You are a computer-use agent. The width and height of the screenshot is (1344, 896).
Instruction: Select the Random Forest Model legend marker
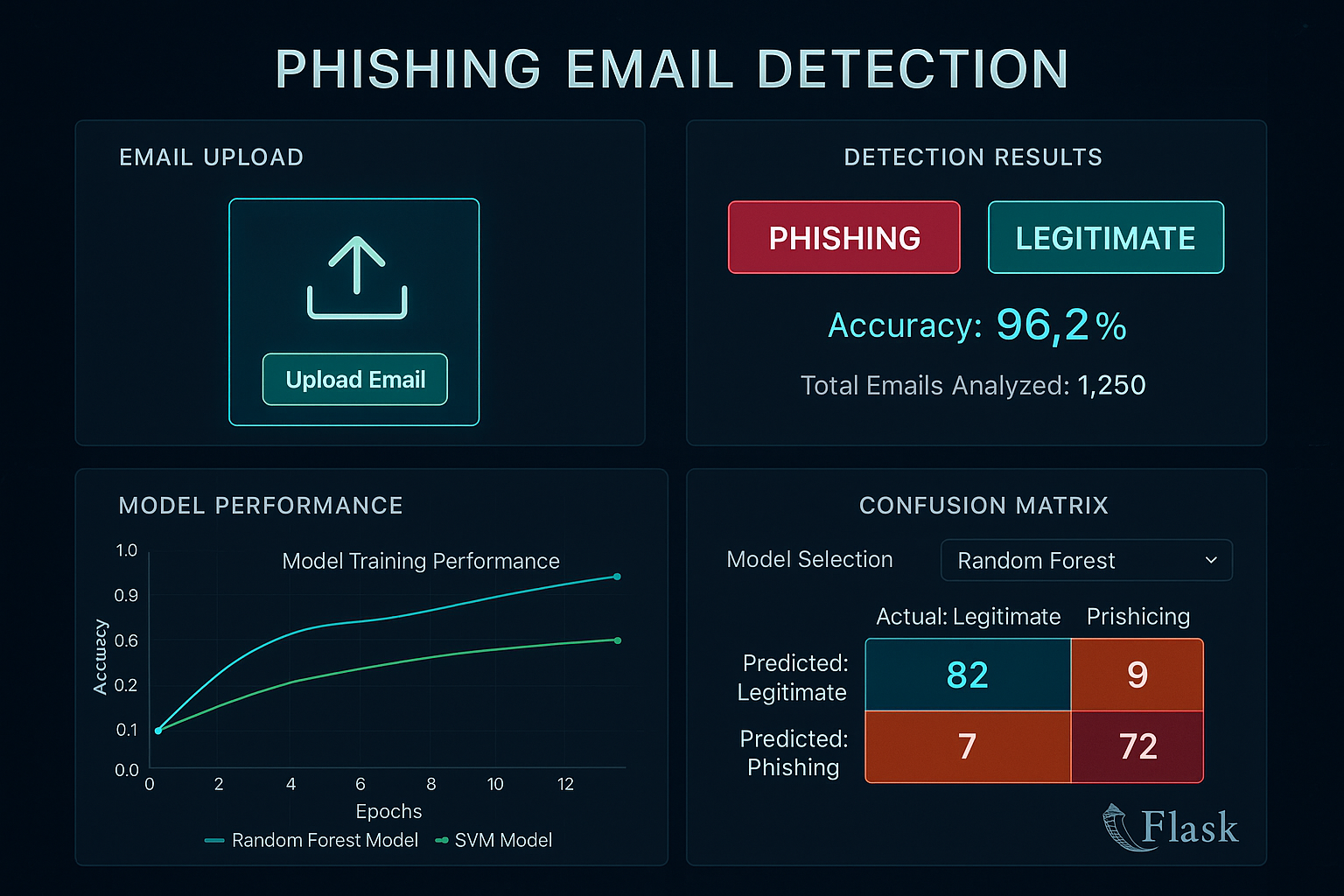pyautogui.click(x=213, y=840)
